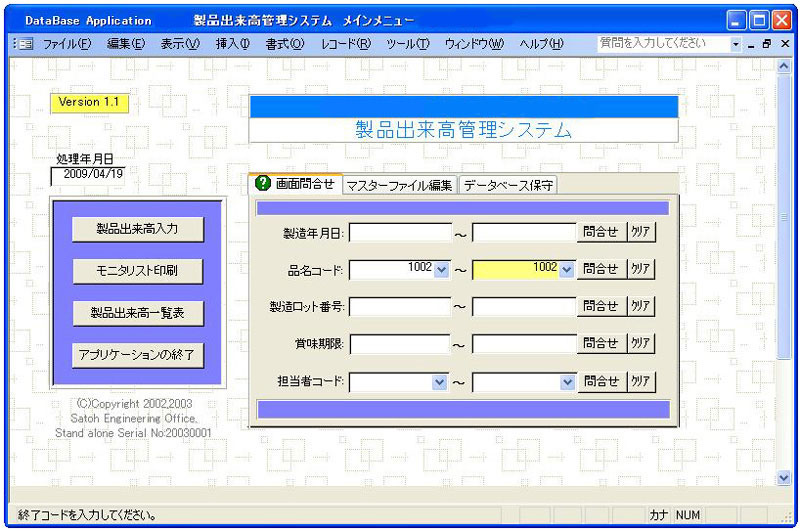Click the 製造年月日 start date field
Image resolution: width=800 pixels, height=531 pixels.
[401, 233]
